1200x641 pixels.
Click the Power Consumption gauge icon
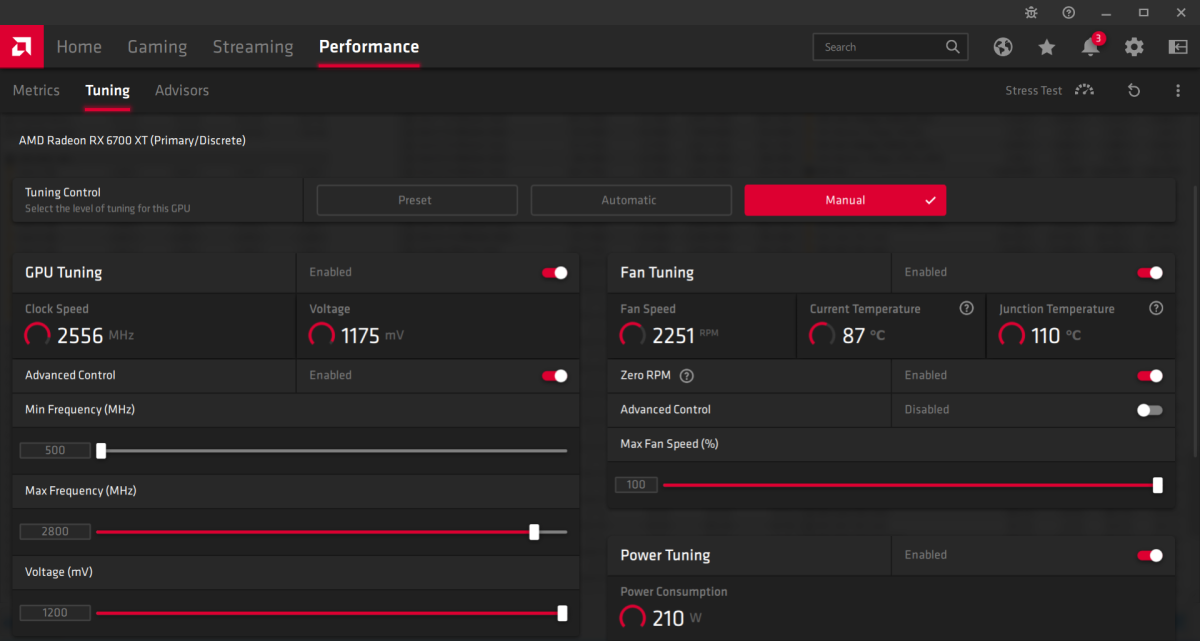(x=633, y=617)
